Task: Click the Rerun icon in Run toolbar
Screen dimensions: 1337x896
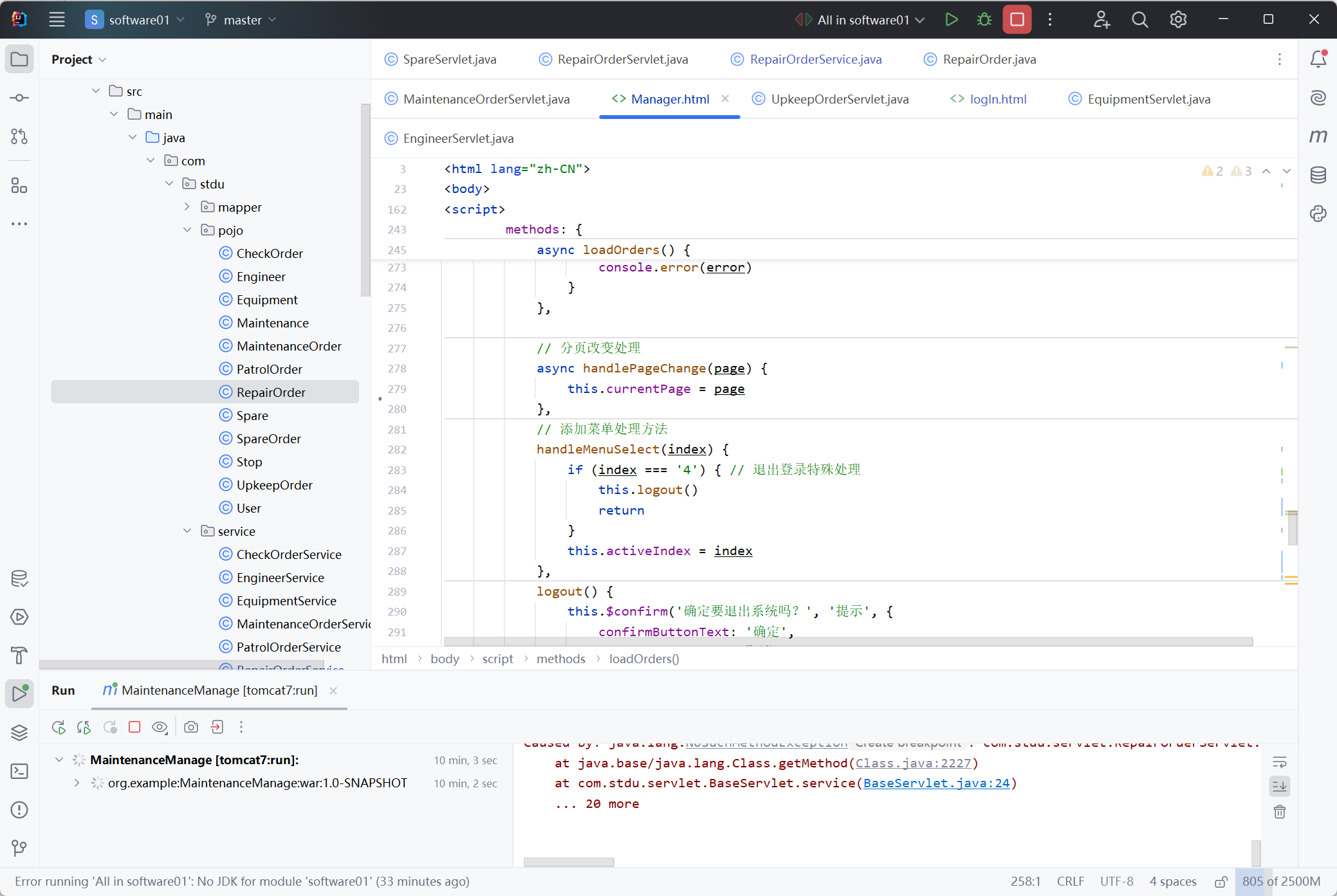Action: 59,727
